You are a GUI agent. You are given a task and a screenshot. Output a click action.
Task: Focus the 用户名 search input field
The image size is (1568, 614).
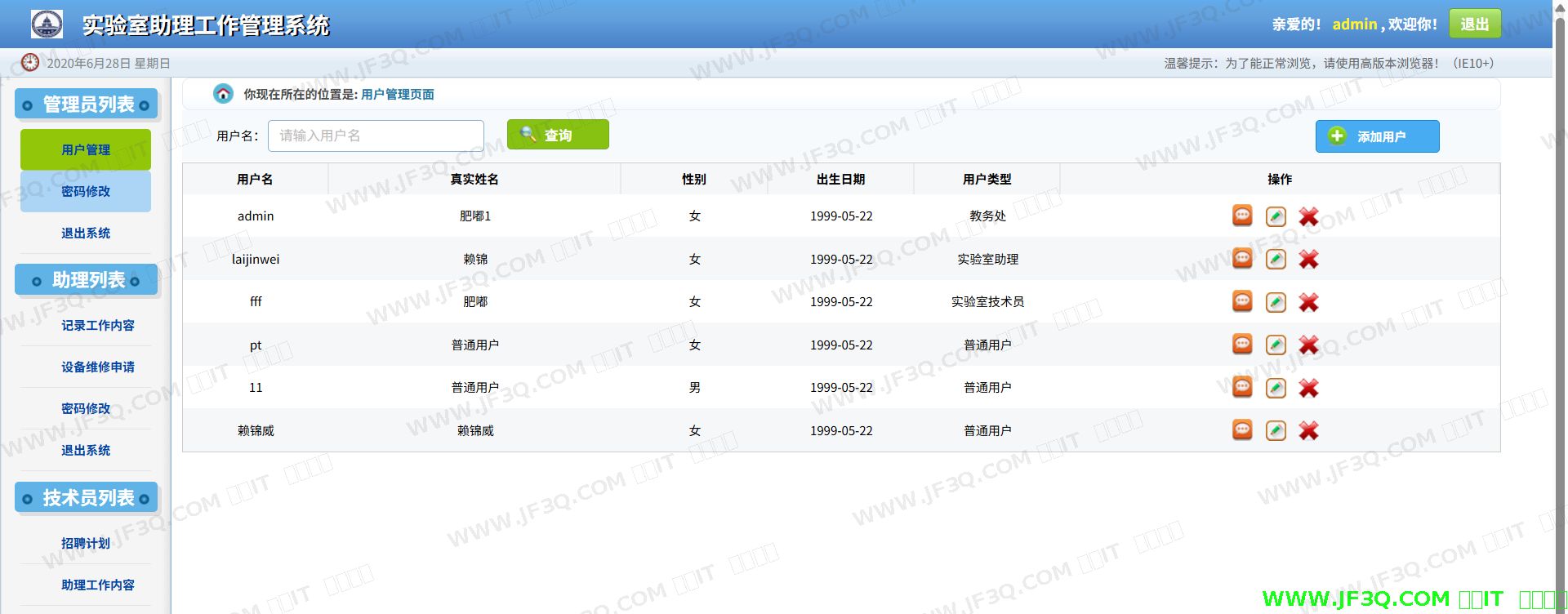[376, 136]
